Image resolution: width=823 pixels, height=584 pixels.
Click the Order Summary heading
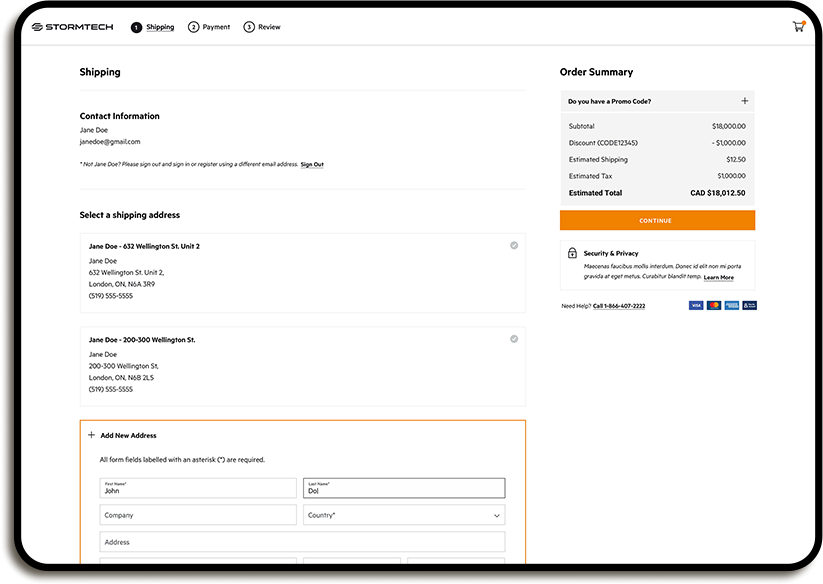pos(596,72)
